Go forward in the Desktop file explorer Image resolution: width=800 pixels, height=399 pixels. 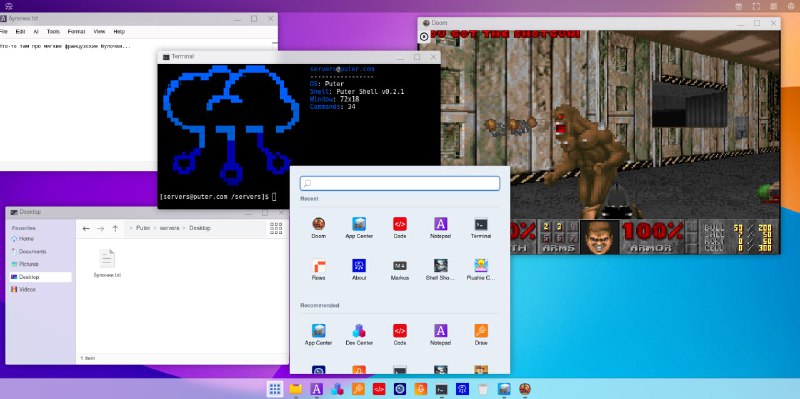[x=101, y=229]
